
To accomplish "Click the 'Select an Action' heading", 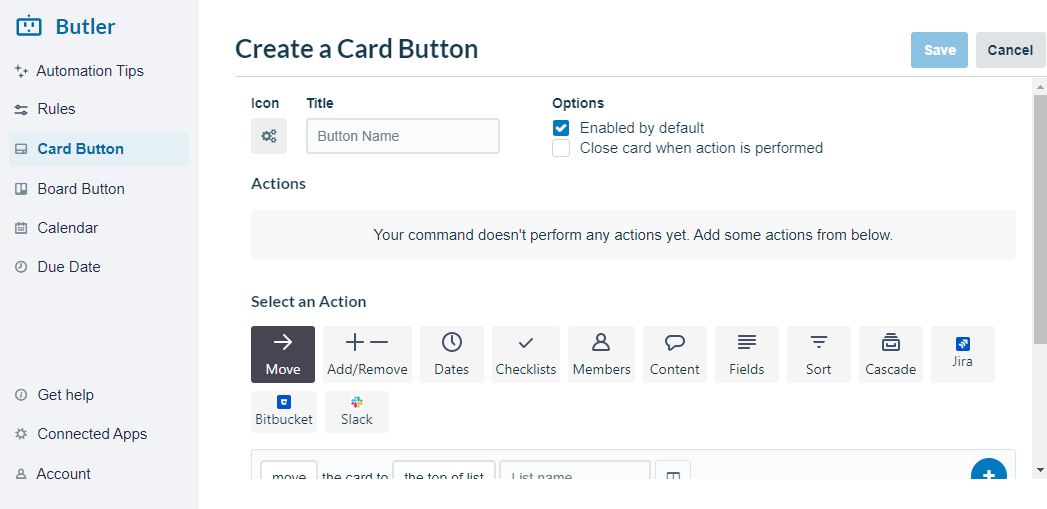I will (308, 302).
